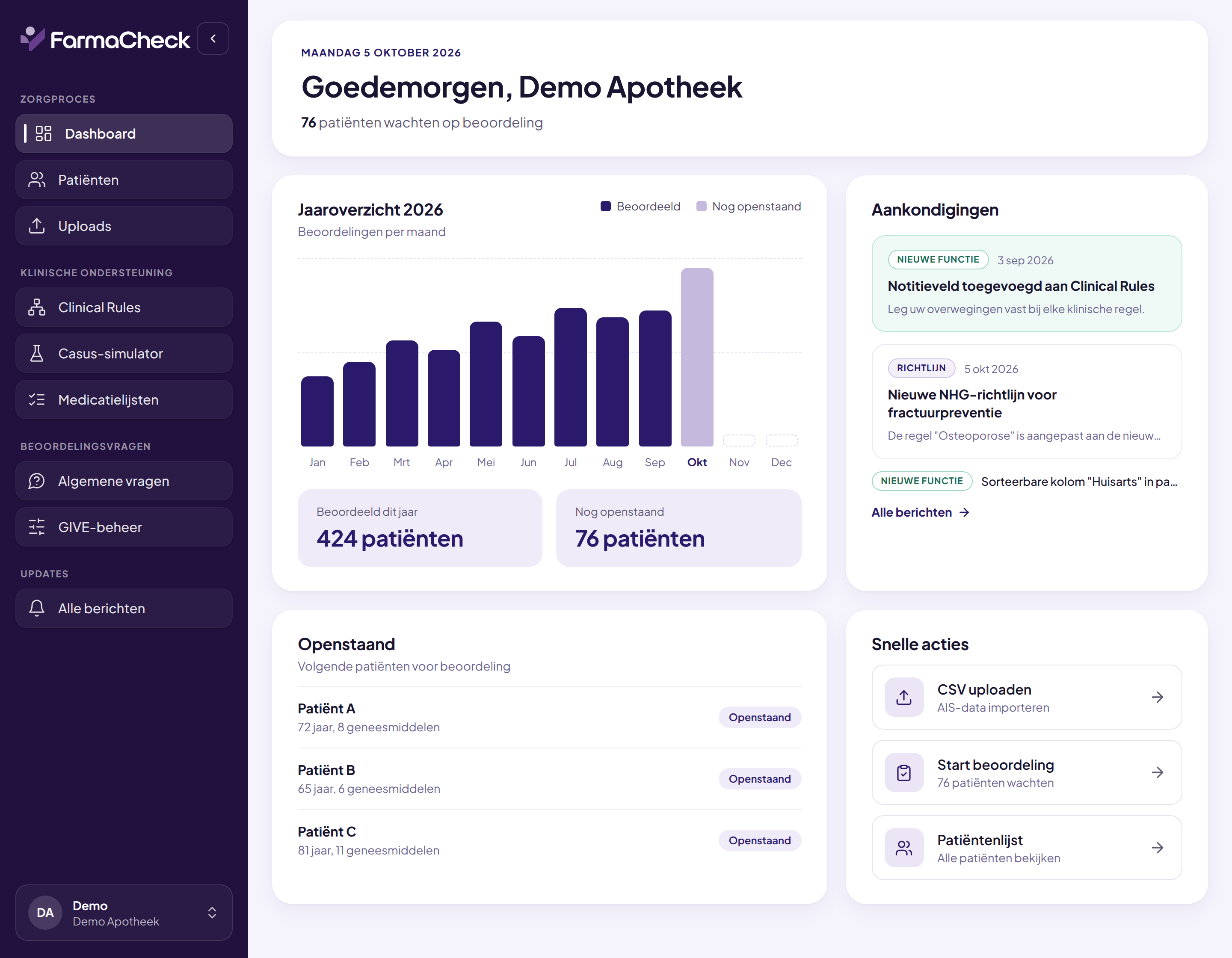Click the NIEUWE FUNCTIE tag dated 3 sep 2026
This screenshot has height=958, width=1232.
[x=938, y=259]
